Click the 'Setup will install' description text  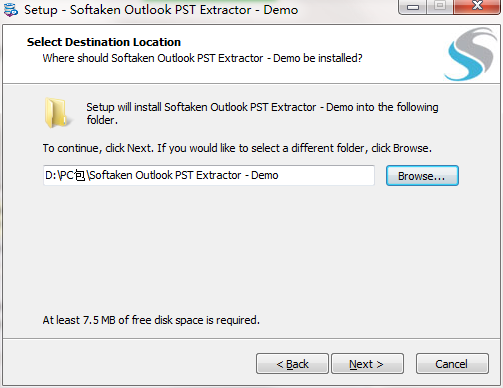click(262, 113)
